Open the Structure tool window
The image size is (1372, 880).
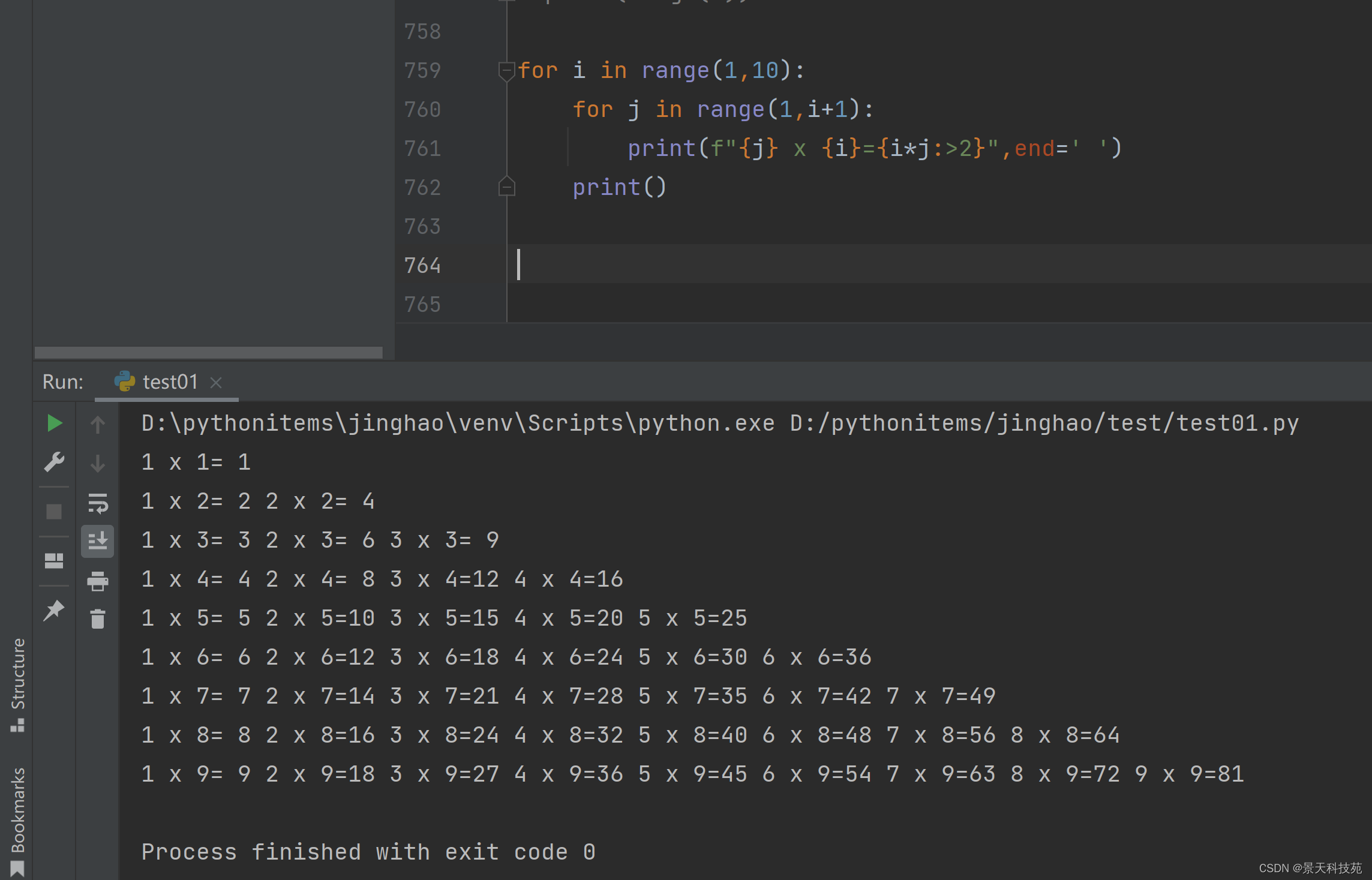pos(17,684)
